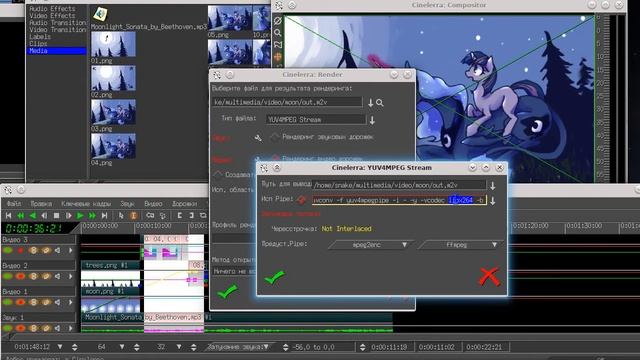Select the Video Effects folder in the resources list
The image size is (640, 360).
click(52, 16)
